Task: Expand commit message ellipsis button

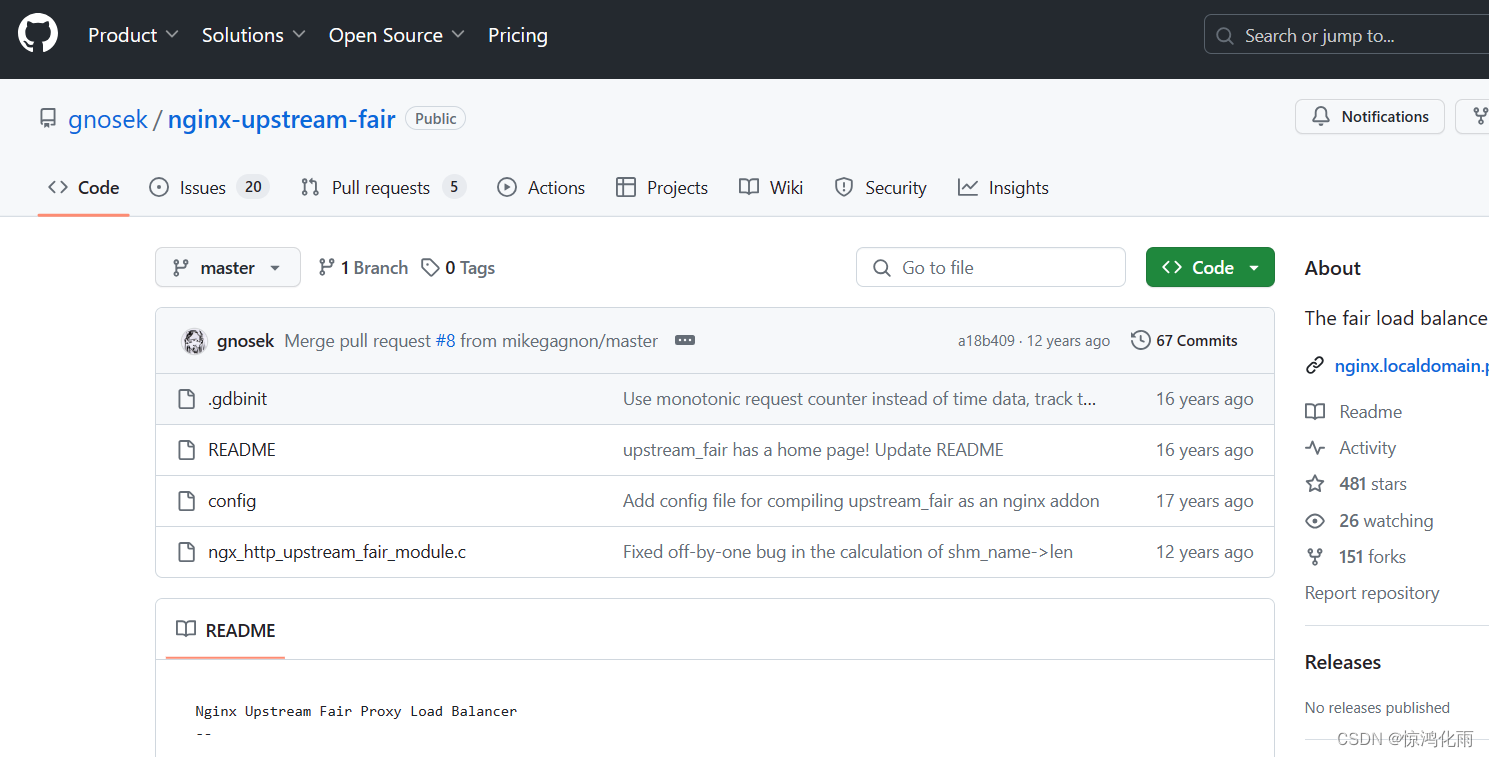Action: [x=685, y=340]
